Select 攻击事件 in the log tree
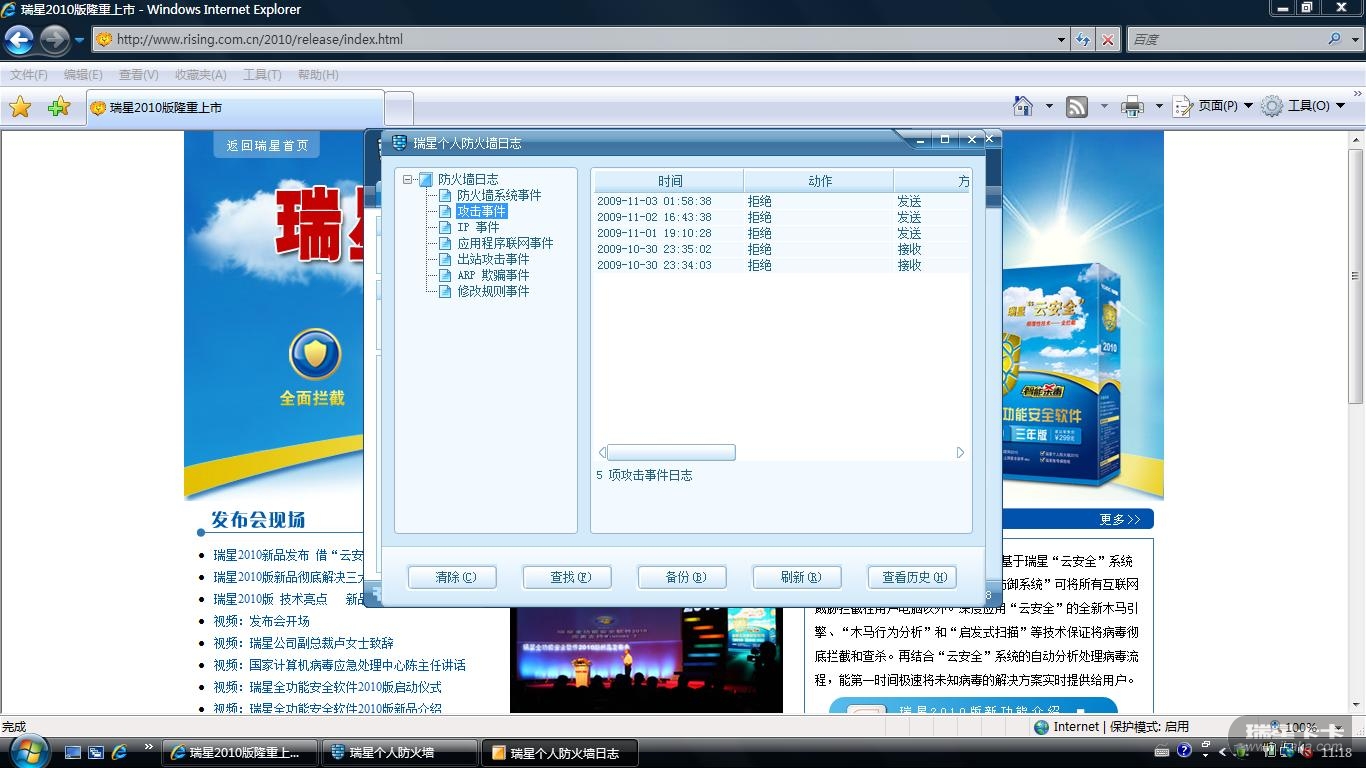Screen dimensions: 1366x768 point(481,211)
